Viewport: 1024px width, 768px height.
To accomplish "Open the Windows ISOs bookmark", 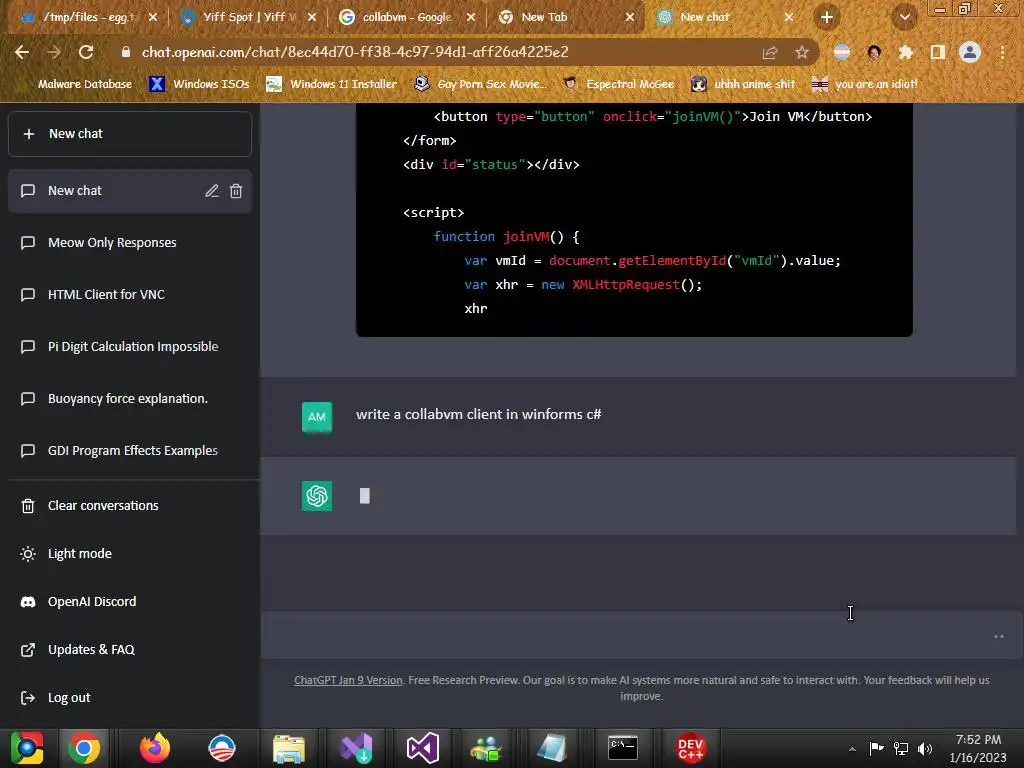I will pyautogui.click(x=199, y=84).
